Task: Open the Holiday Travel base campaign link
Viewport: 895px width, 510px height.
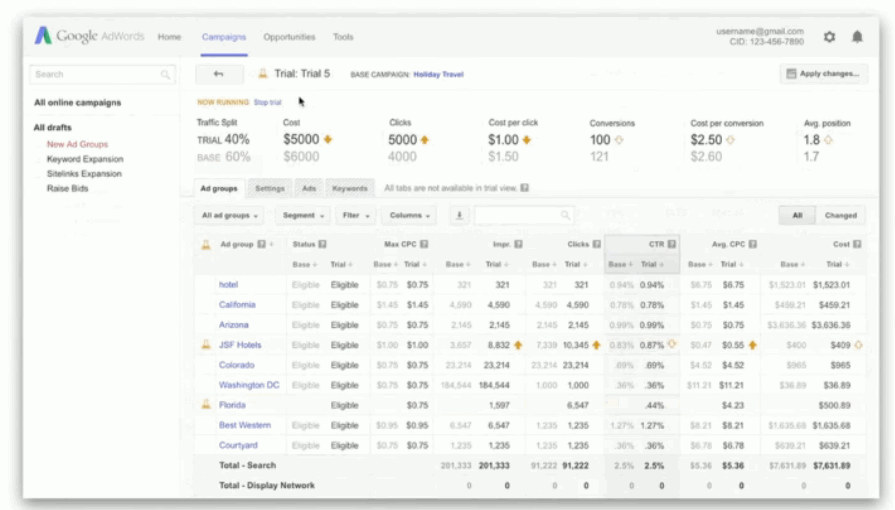Action: tap(438, 74)
